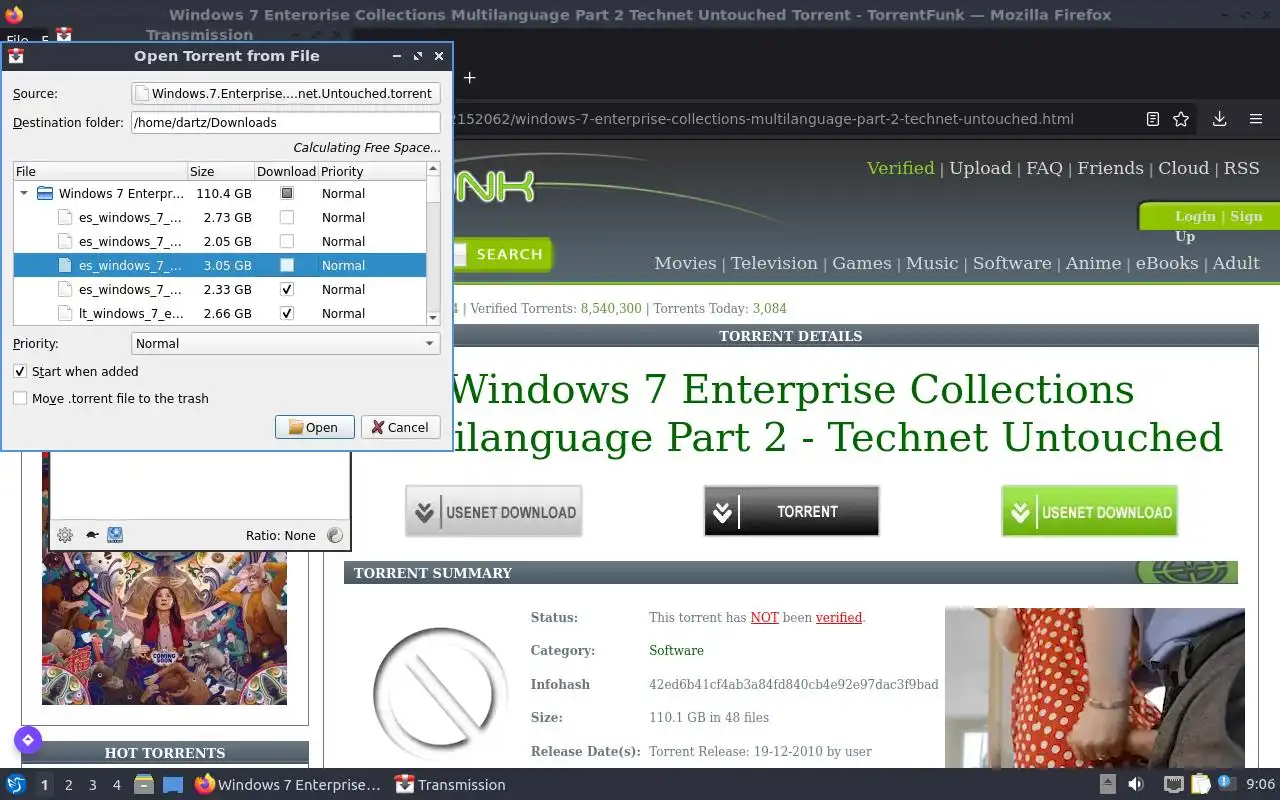Open the Lubuntu start menu icon
The image size is (1280, 800).
pyautogui.click(x=15, y=785)
